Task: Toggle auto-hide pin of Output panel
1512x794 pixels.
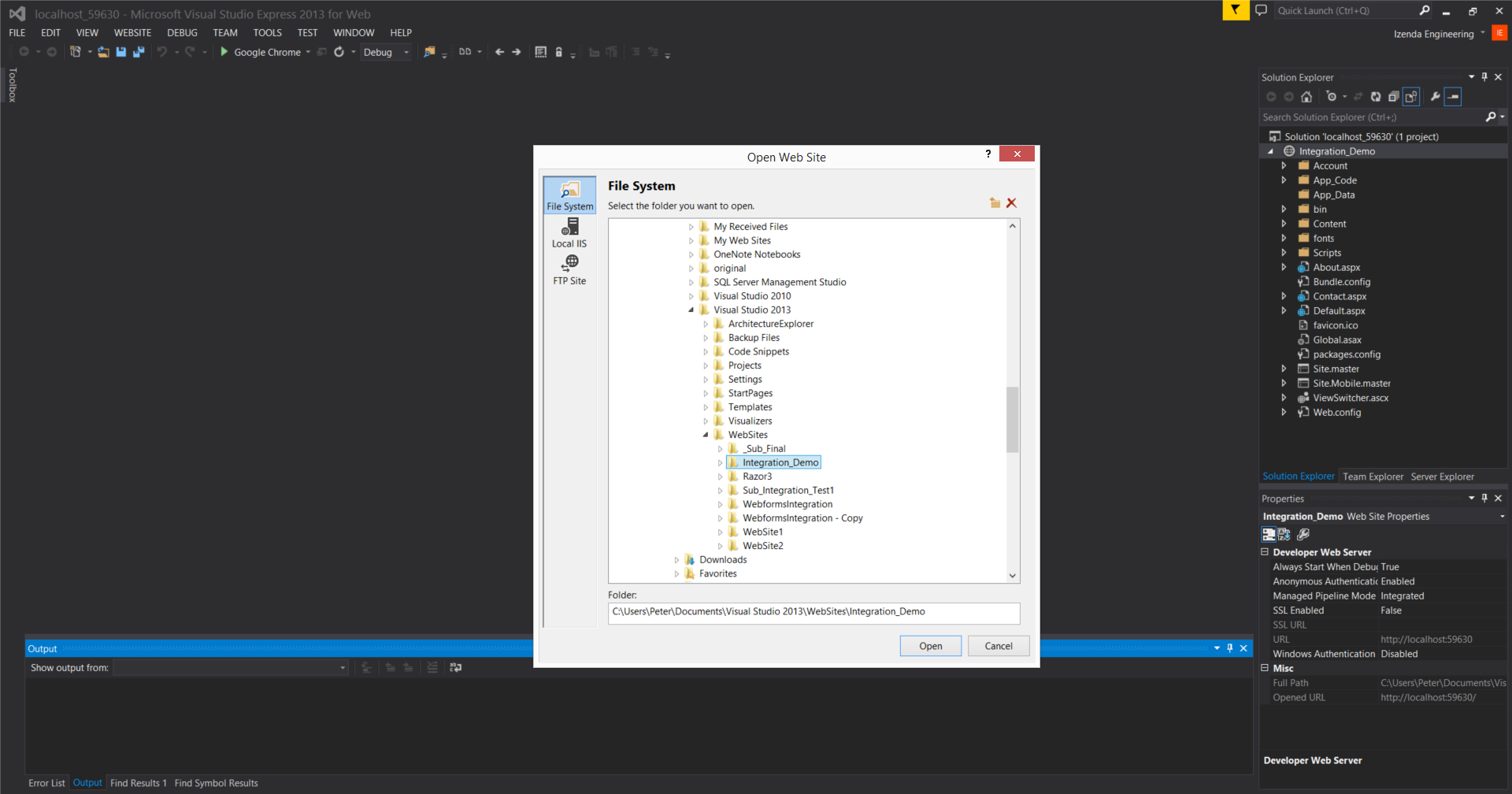Action: (x=1230, y=648)
